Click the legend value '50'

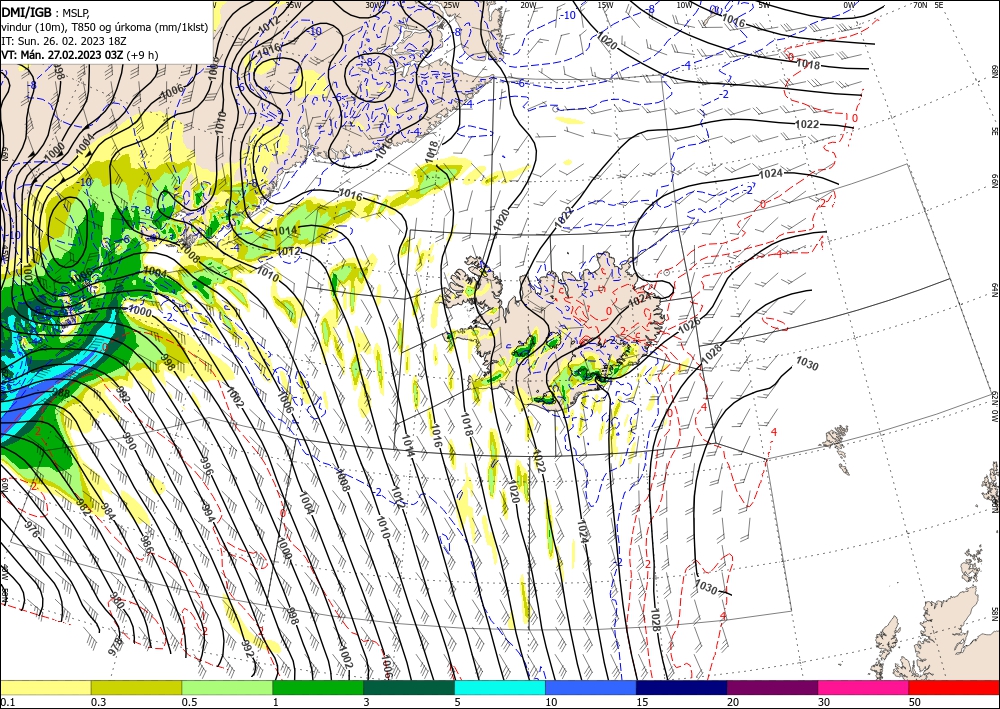coord(915,702)
